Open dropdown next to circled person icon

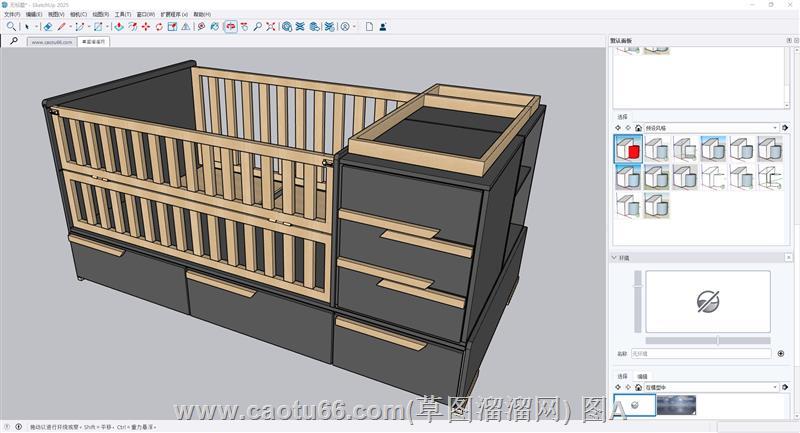point(355,27)
